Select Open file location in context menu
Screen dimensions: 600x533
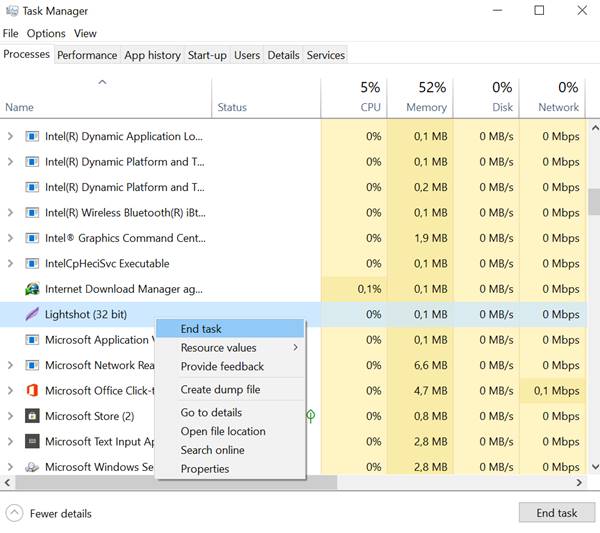[223, 432]
